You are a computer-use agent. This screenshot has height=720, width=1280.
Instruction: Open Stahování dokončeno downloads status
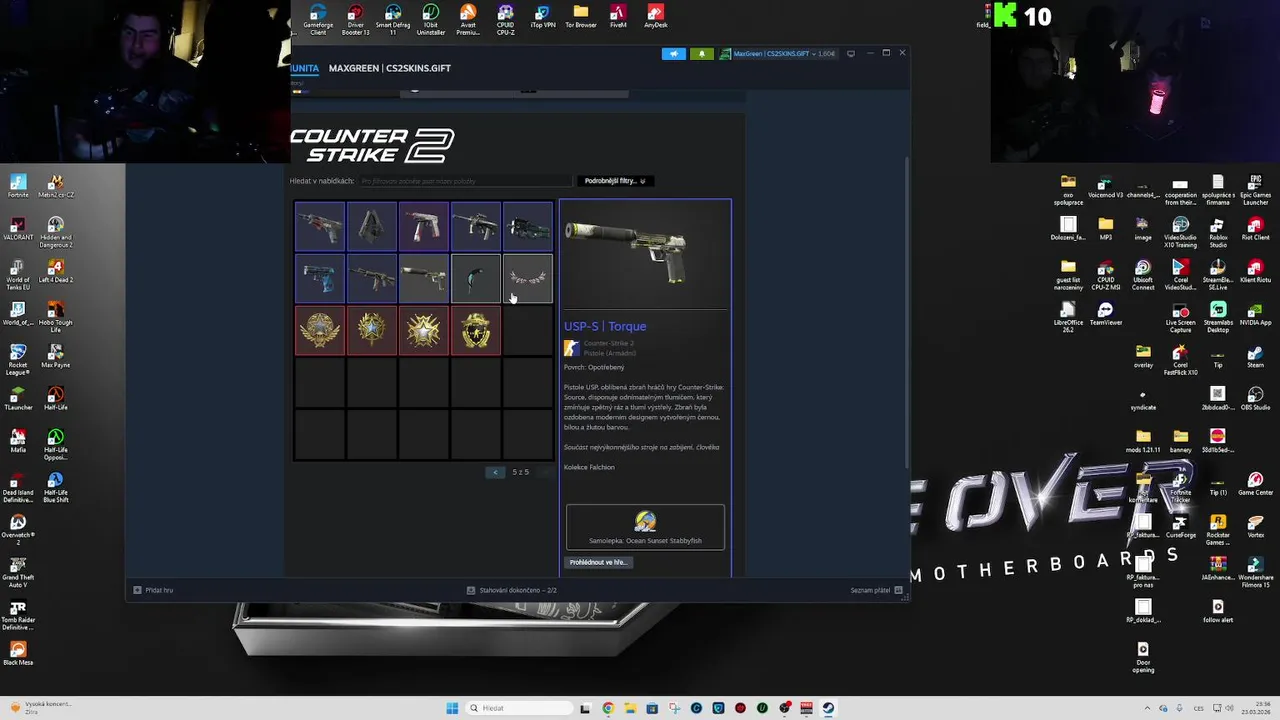512,590
